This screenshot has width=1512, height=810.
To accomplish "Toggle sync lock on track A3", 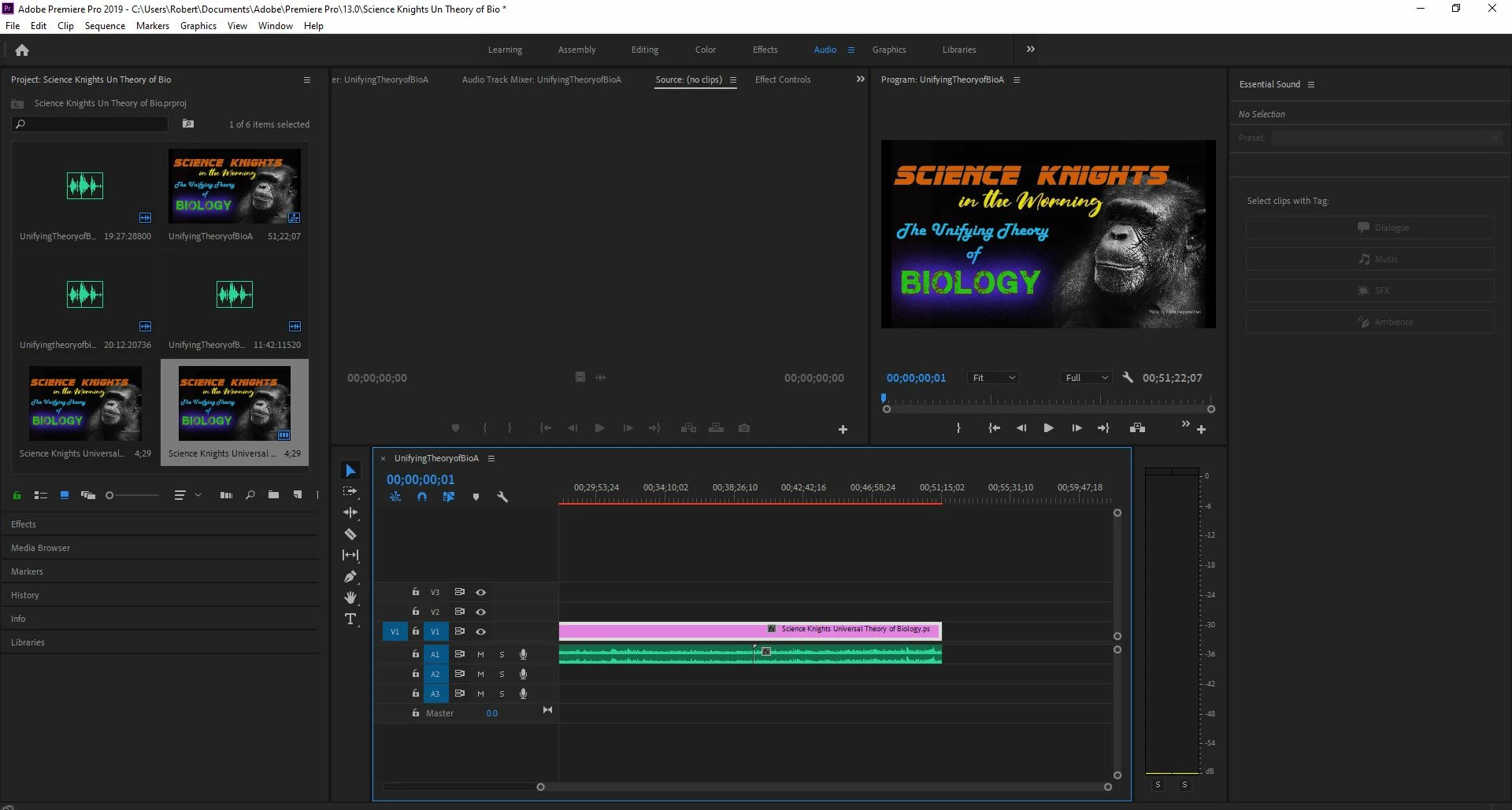I will coord(459,693).
